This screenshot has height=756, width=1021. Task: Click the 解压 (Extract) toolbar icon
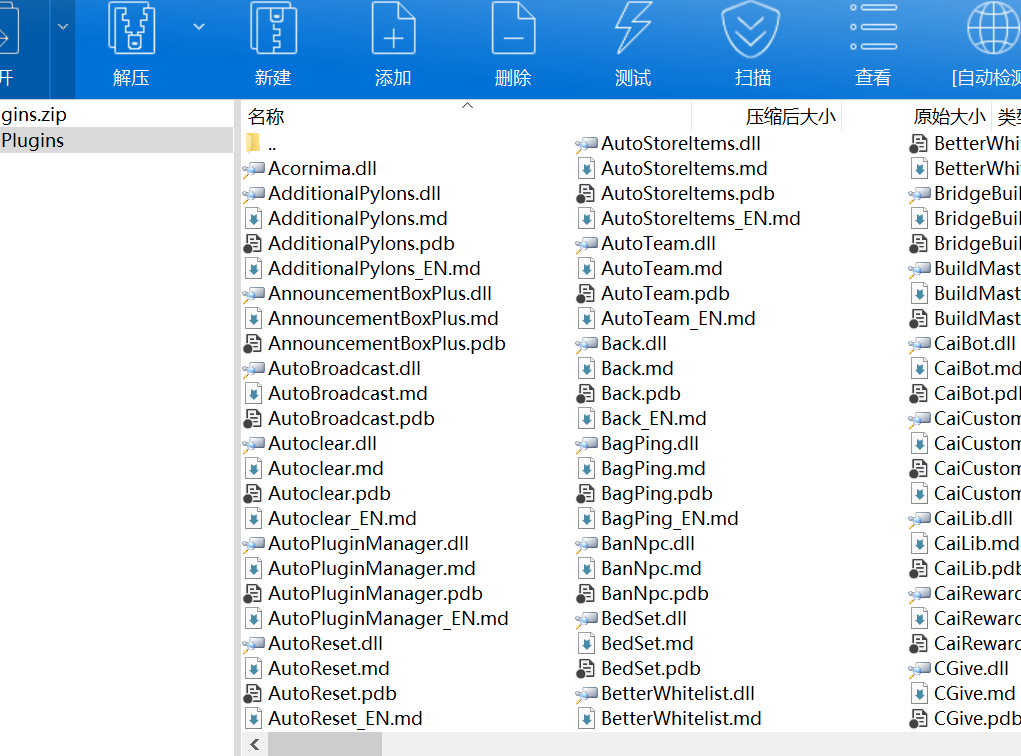coord(131,30)
